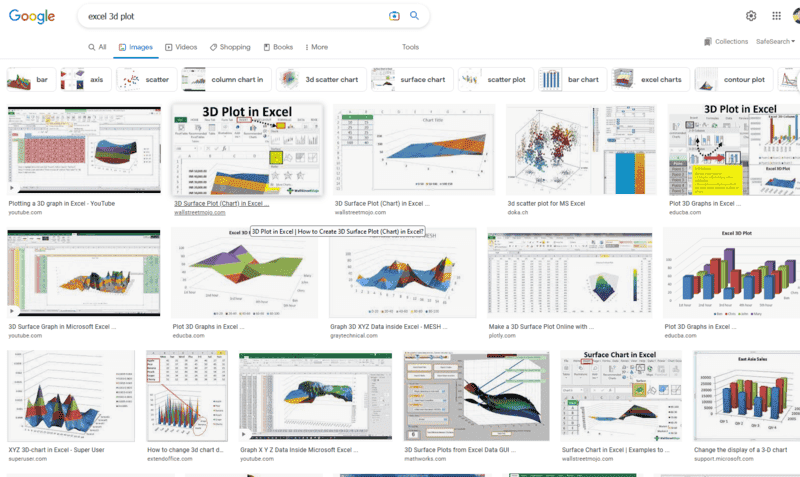Select the Images tab
800x477 pixels.
[x=136, y=47]
